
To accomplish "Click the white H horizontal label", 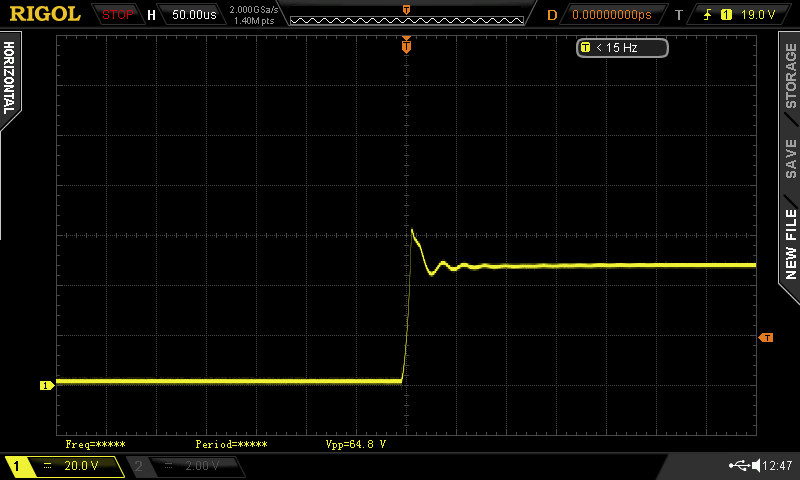I will [151, 15].
